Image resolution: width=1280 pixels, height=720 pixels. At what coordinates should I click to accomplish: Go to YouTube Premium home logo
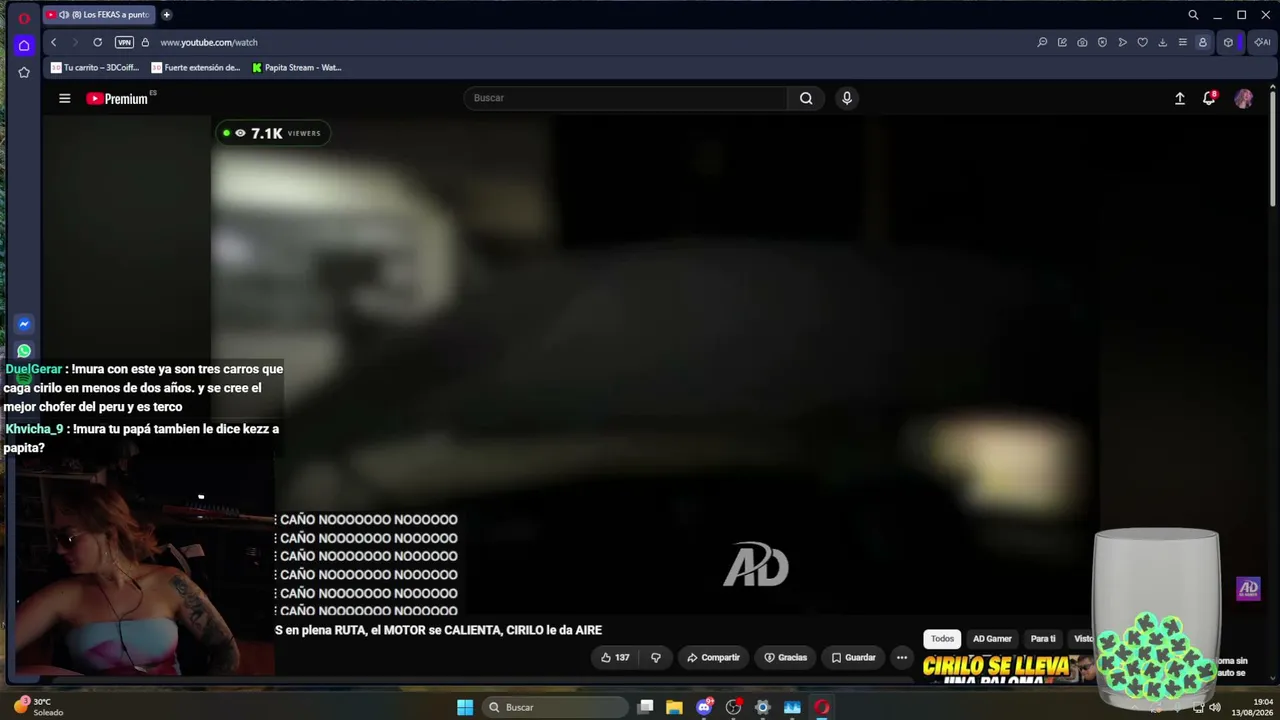[x=118, y=98]
